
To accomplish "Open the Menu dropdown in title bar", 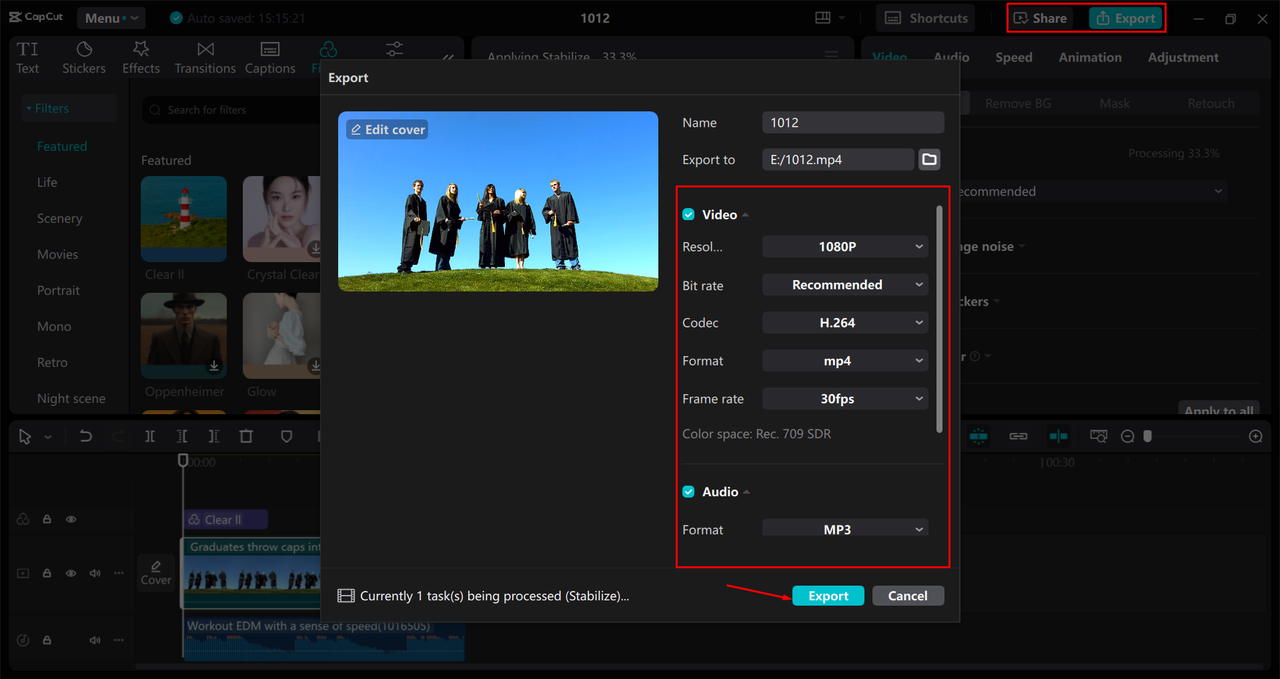I will tap(110, 18).
